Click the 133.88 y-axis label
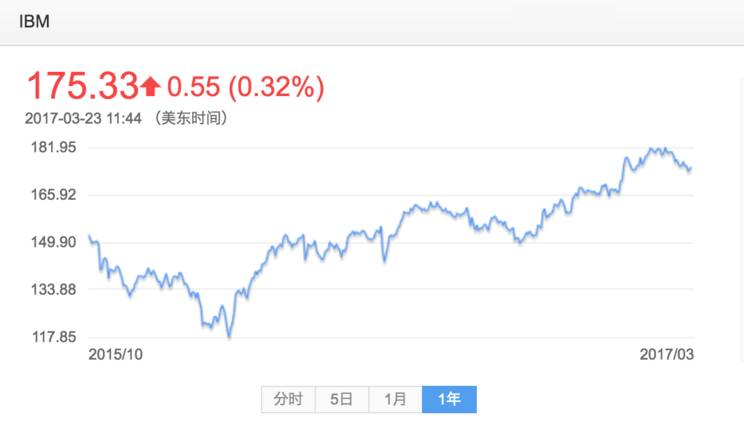The image size is (744, 432). point(54,289)
